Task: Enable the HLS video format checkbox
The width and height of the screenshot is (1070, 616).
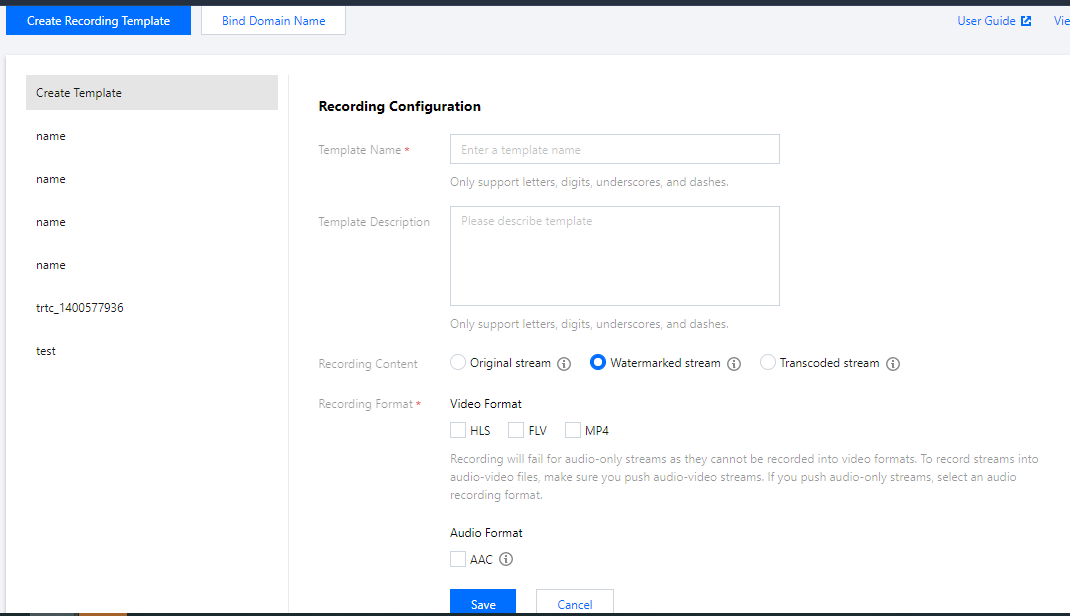Action: point(458,431)
